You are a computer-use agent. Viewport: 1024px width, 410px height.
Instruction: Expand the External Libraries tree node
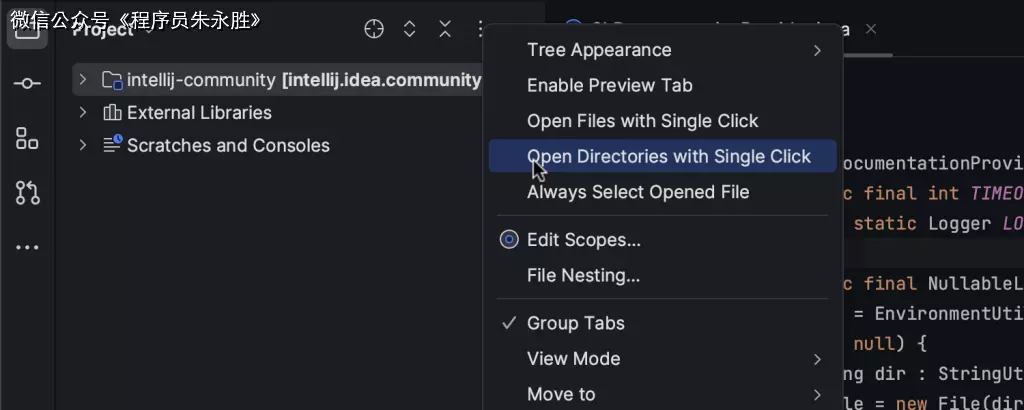[83, 112]
